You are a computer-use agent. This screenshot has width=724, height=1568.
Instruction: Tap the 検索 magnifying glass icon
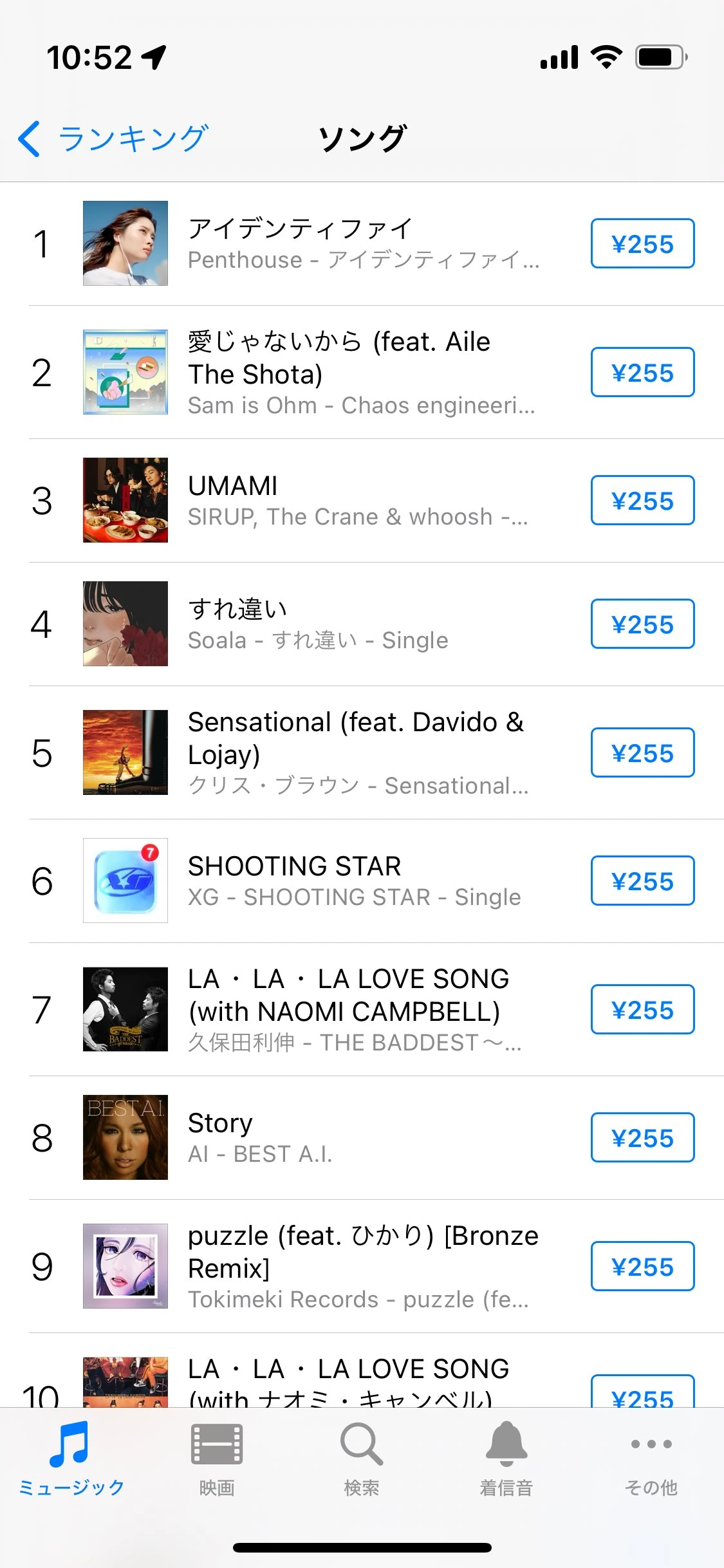click(362, 1445)
